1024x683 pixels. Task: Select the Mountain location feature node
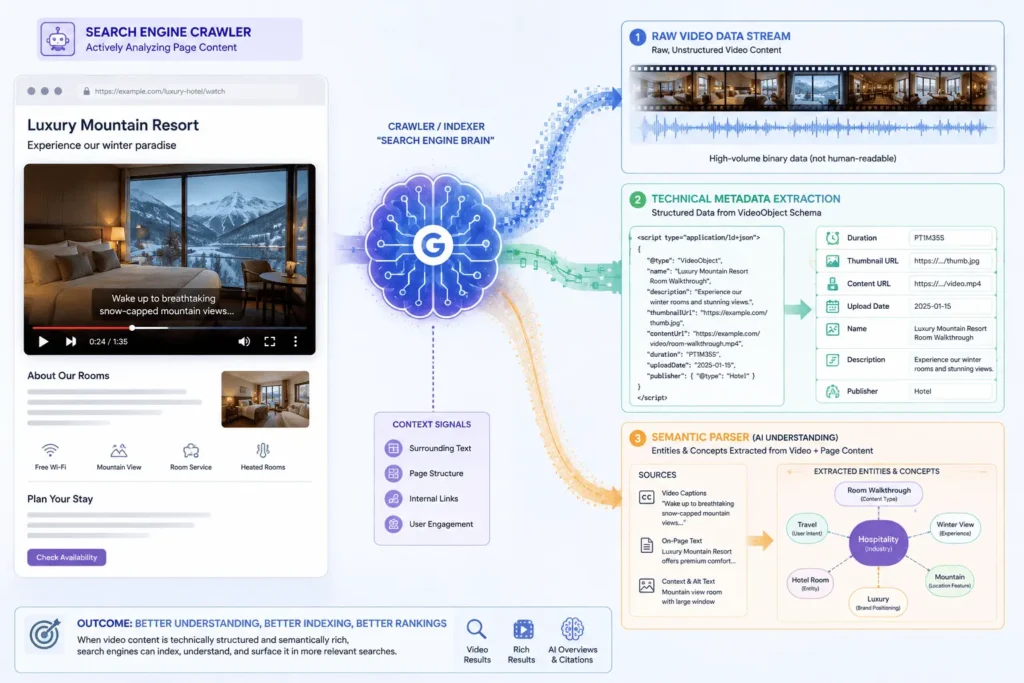tap(950, 580)
